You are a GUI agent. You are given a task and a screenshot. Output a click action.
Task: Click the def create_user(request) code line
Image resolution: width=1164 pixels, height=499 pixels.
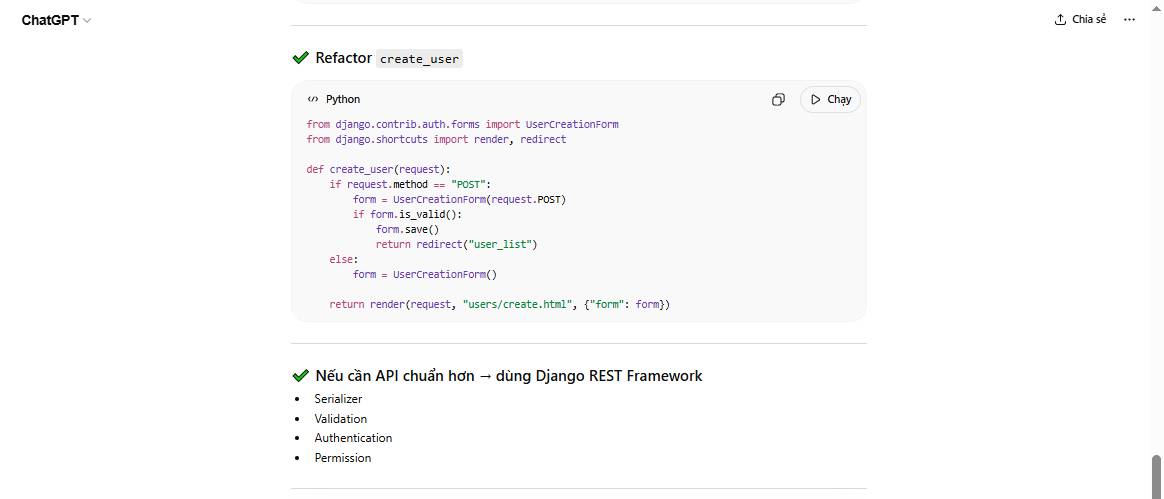[x=378, y=169]
